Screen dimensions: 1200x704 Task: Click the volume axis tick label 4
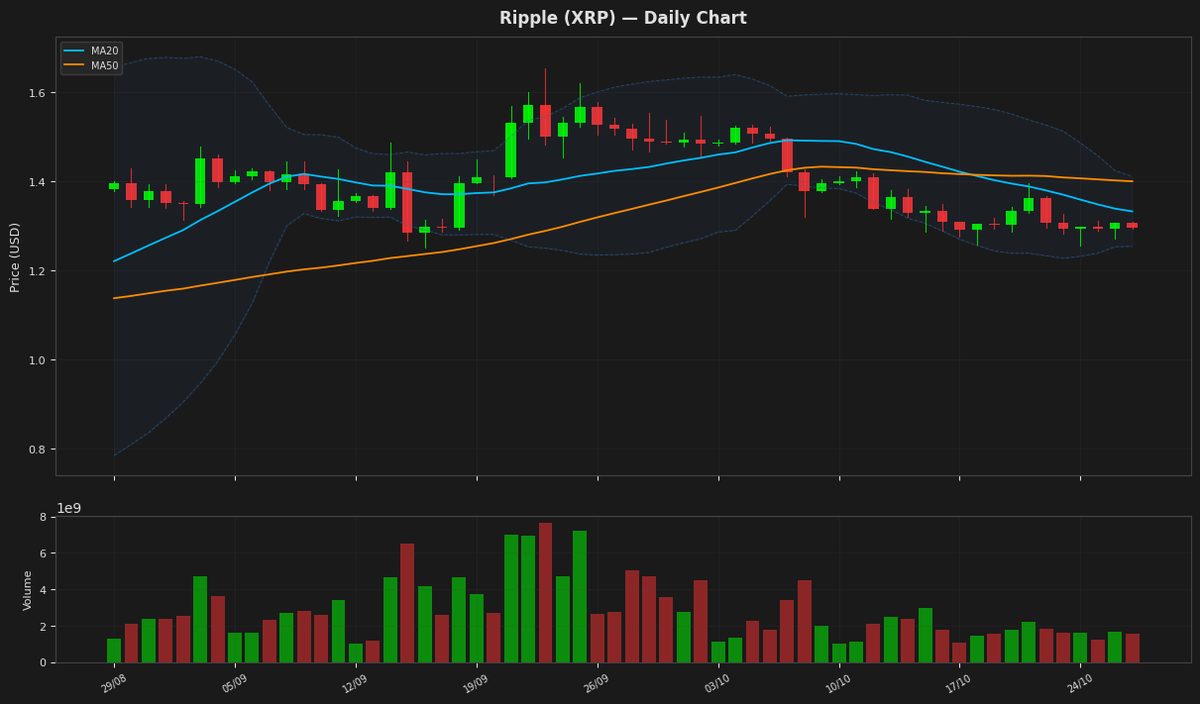pyautogui.click(x=43, y=590)
